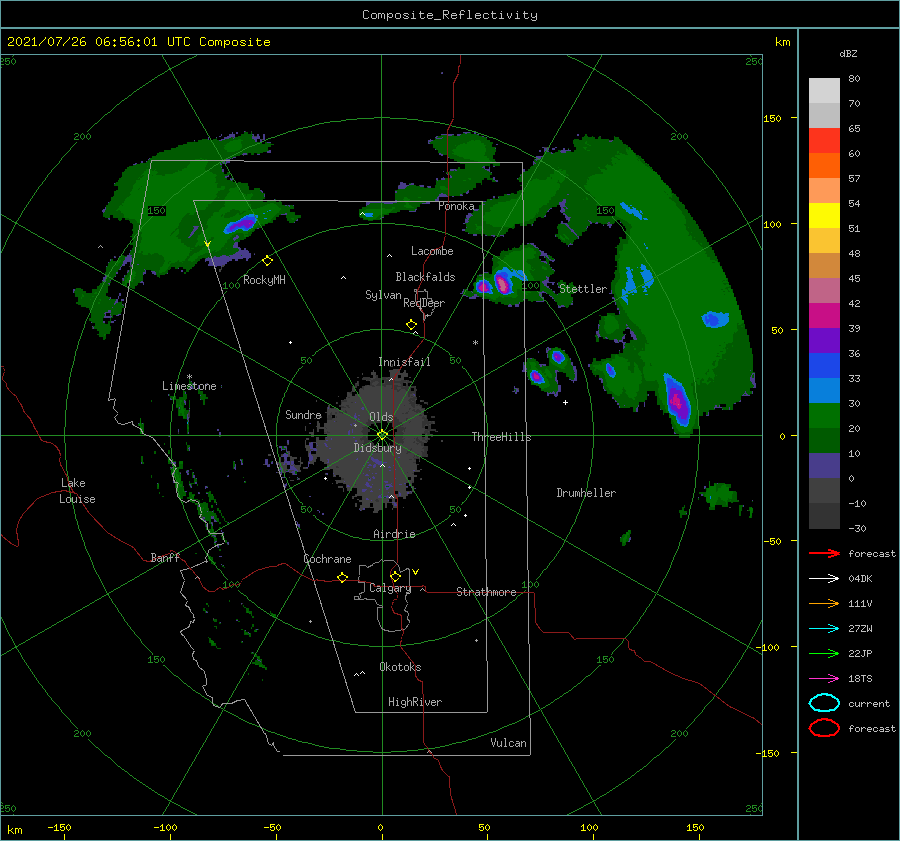The width and height of the screenshot is (900, 841).
Task: Click the green 22JP arrow in the legend
Action: point(824,653)
